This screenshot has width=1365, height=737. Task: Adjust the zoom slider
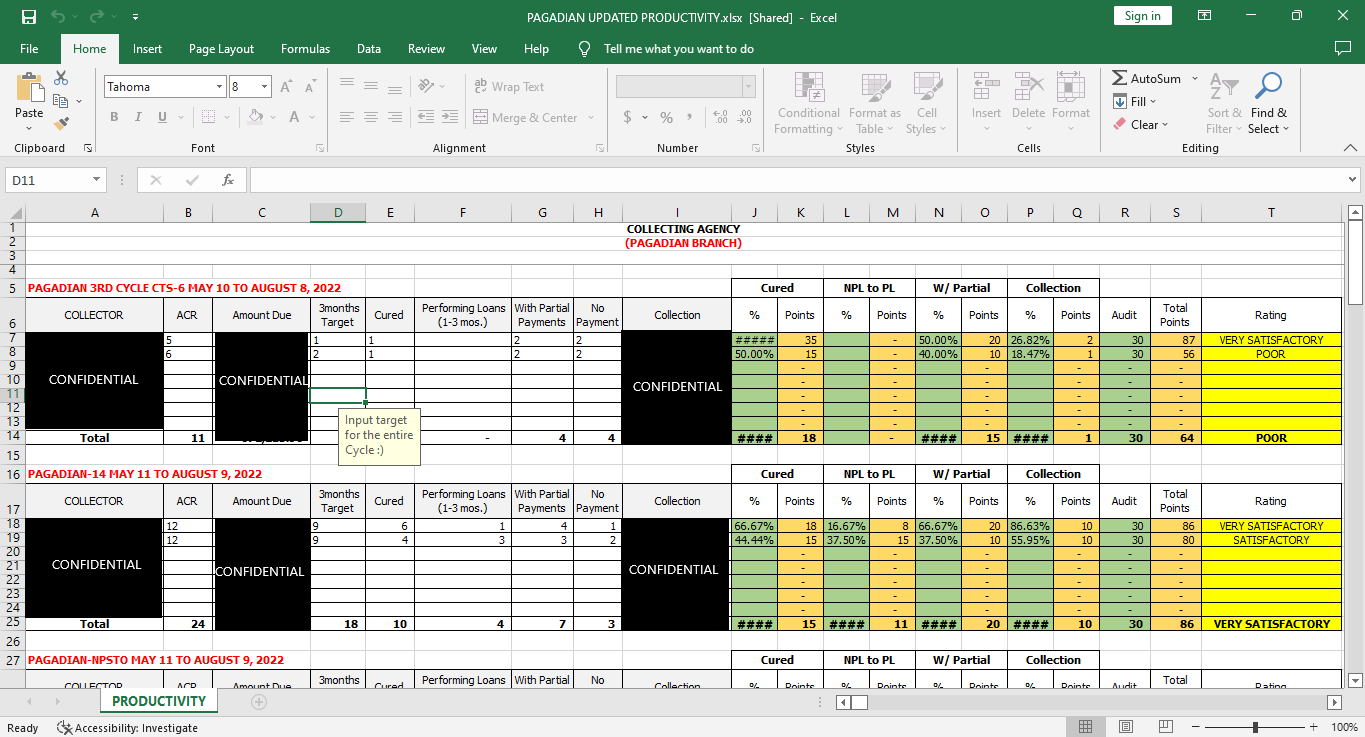1258,727
